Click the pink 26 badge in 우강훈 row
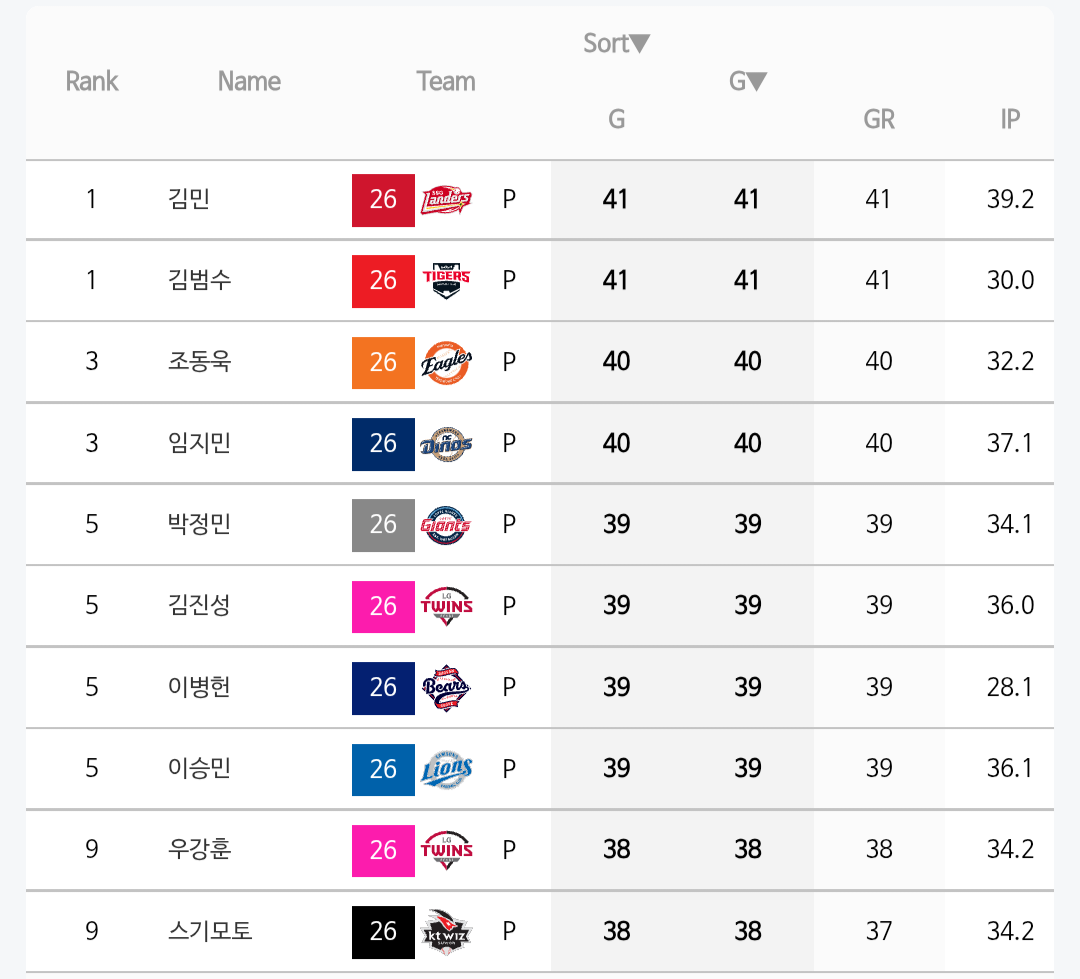Viewport: 1080px width, 979px height. (x=383, y=851)
